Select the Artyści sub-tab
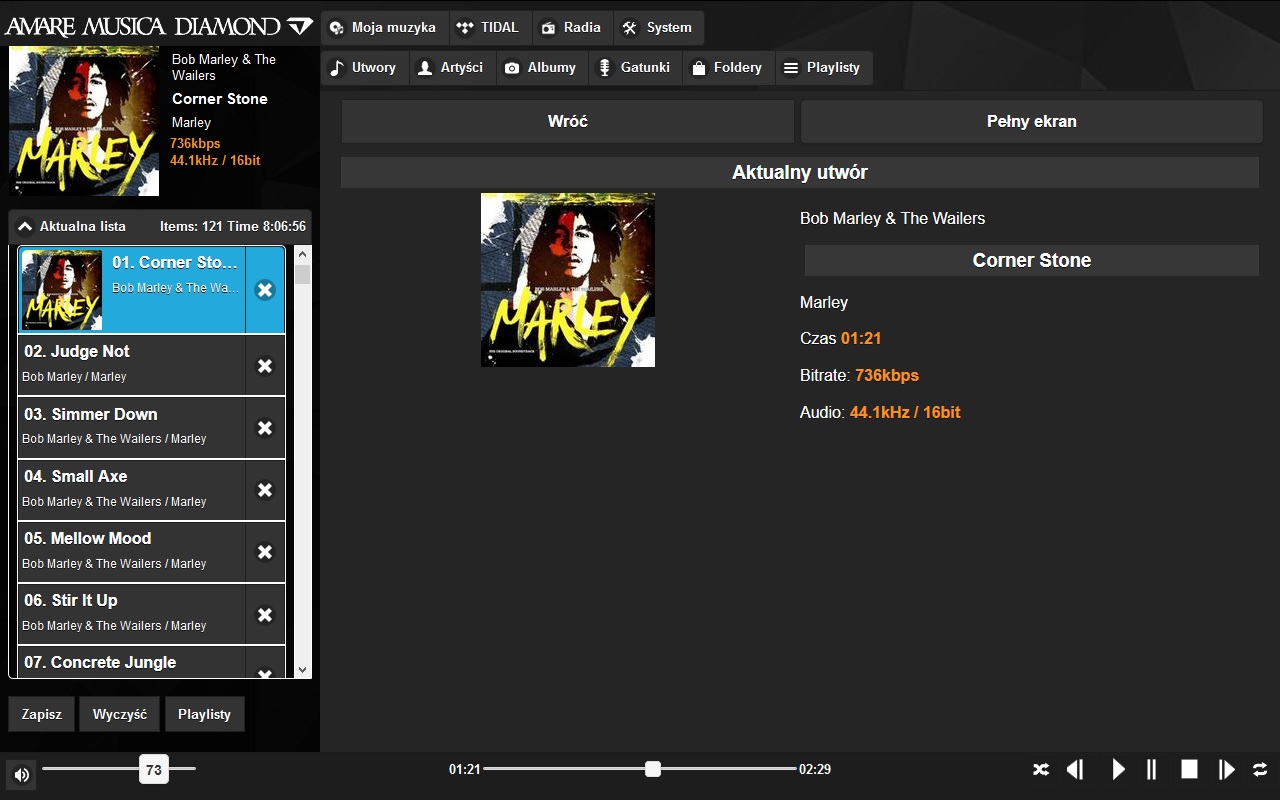This screenshot has height=800, width=1280. point(452,68)
